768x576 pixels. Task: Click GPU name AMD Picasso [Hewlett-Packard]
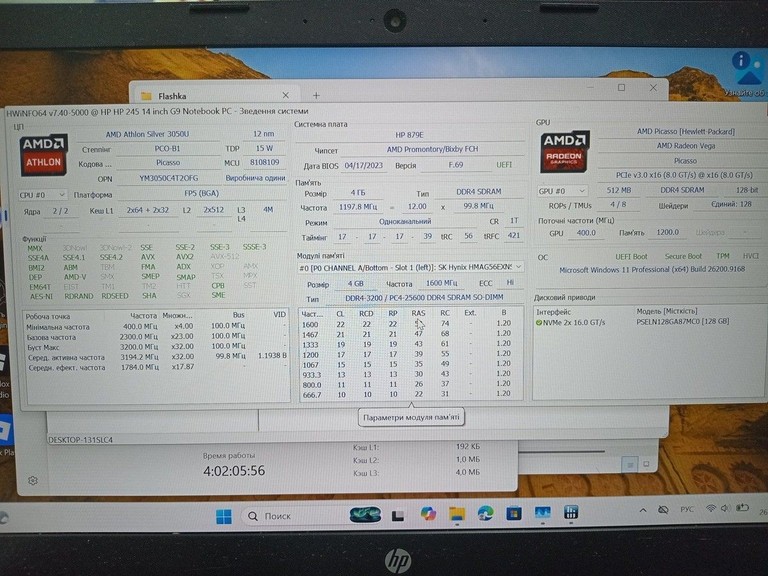tap(686, 131)
